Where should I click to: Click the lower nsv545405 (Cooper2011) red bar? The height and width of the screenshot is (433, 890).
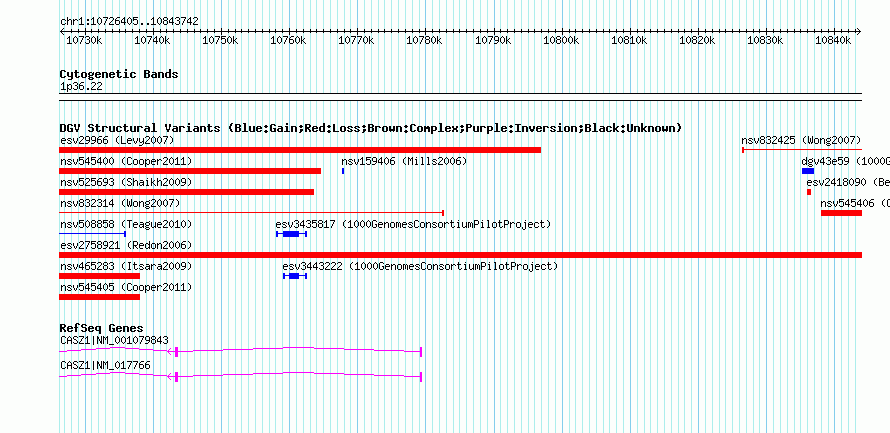(99, 297)
